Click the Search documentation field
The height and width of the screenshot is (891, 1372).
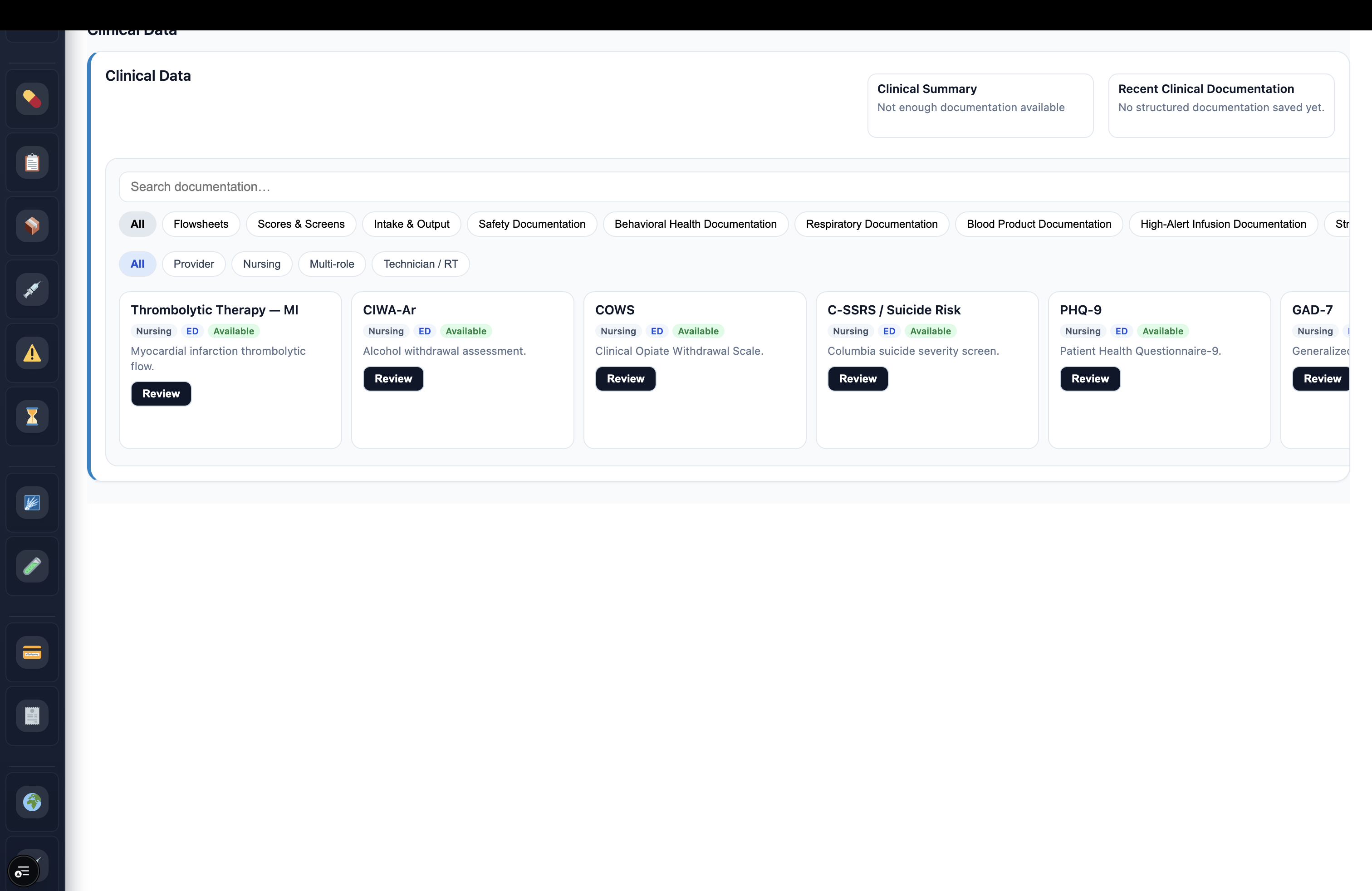tap(734, 187)
